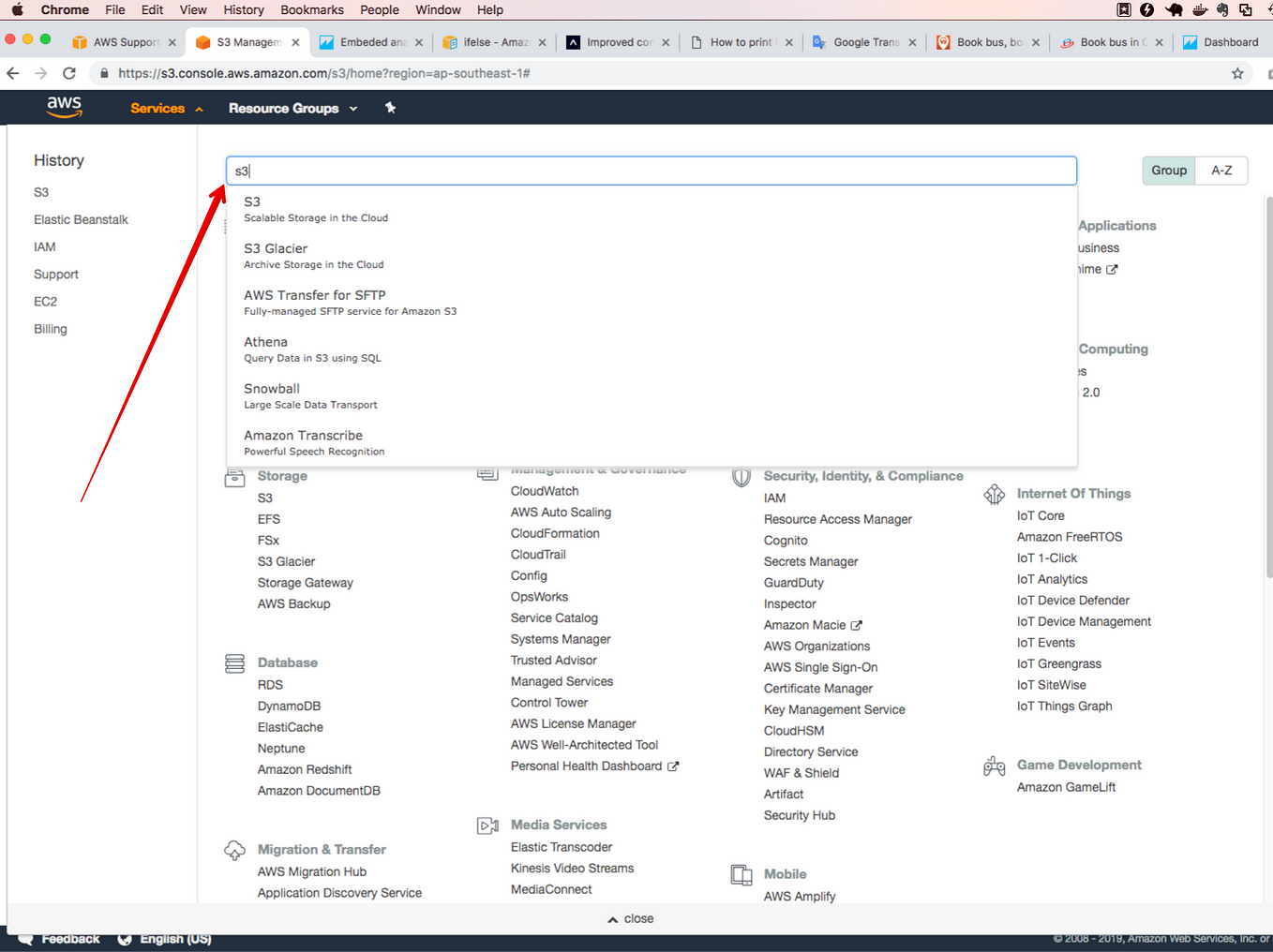Screen dimensions: 1273x952
Task: Click the Game Development controller icon
Action: click(x=995, y=766)
